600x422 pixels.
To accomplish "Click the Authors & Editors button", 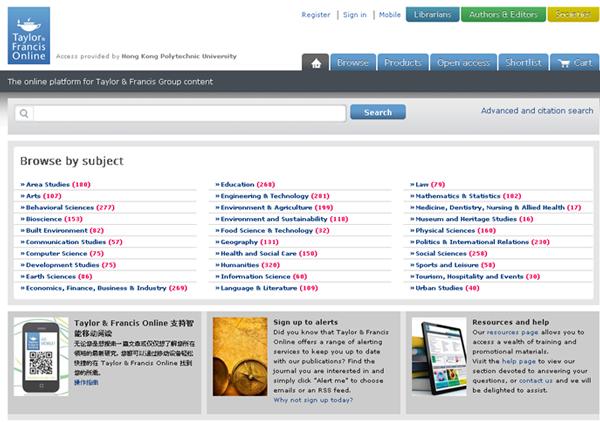I will pyautogui.click(x=503, y=15).
